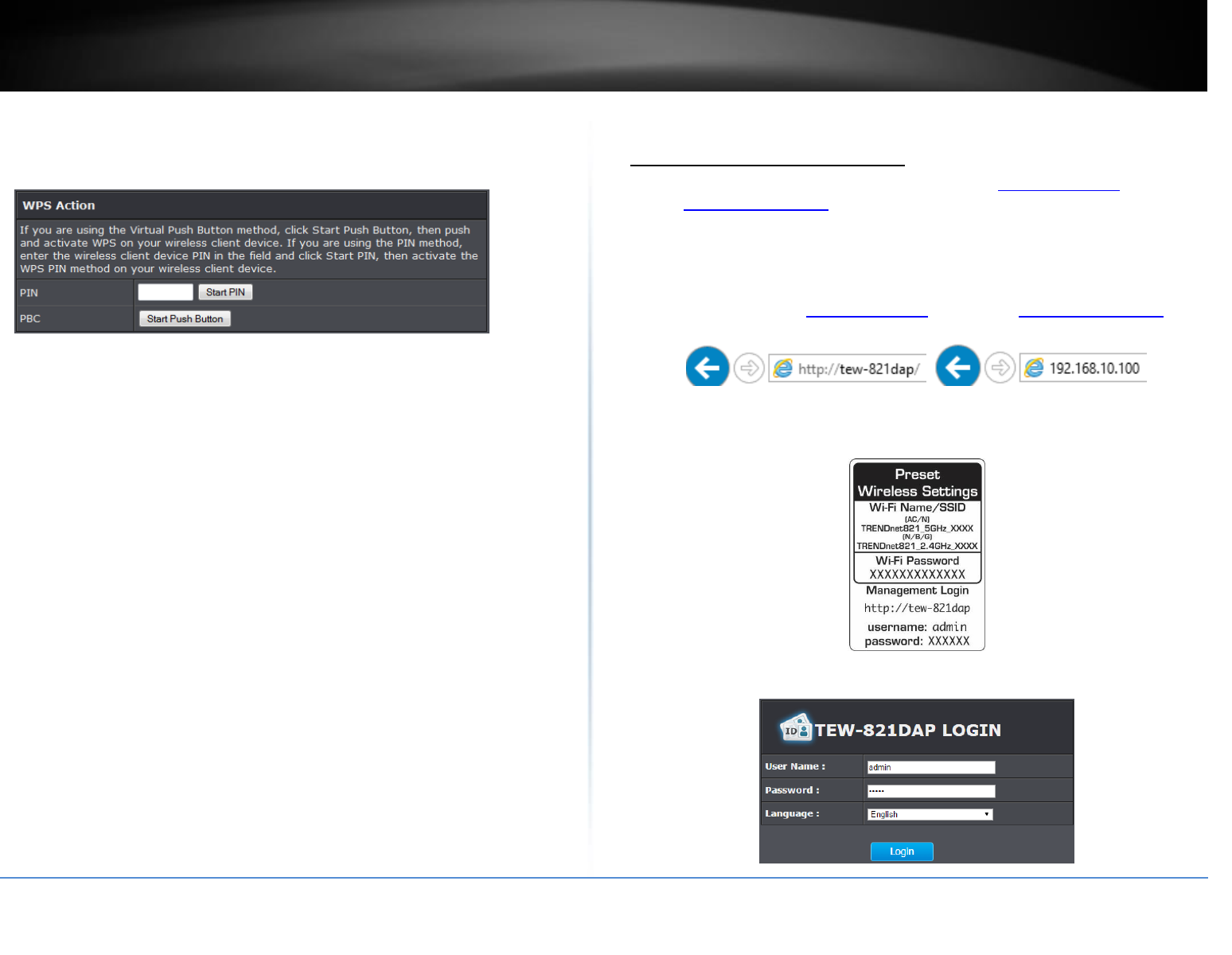The image size is (1232, 955).
Task: Click TRENDnet821_5GHz_XXXX on the sticker
Action: [x=917, y=528]
